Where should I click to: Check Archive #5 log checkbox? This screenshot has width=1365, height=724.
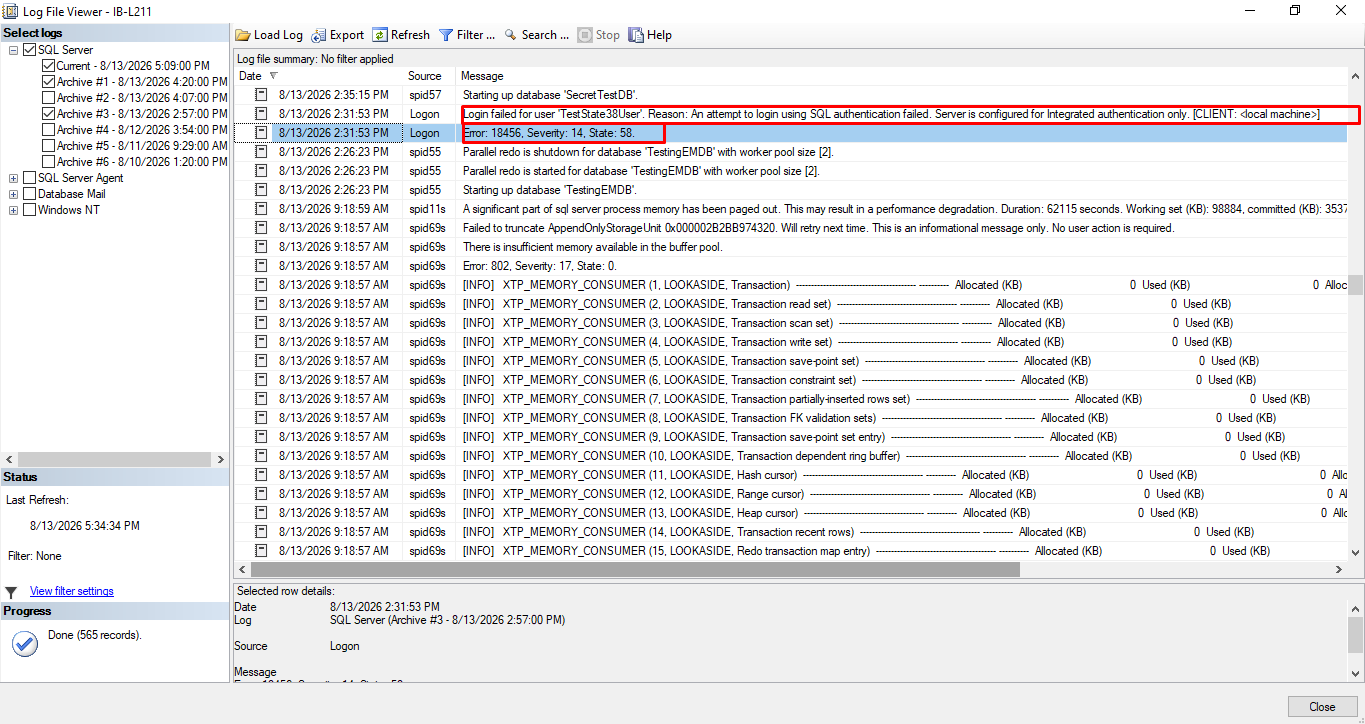pos(48,146)
